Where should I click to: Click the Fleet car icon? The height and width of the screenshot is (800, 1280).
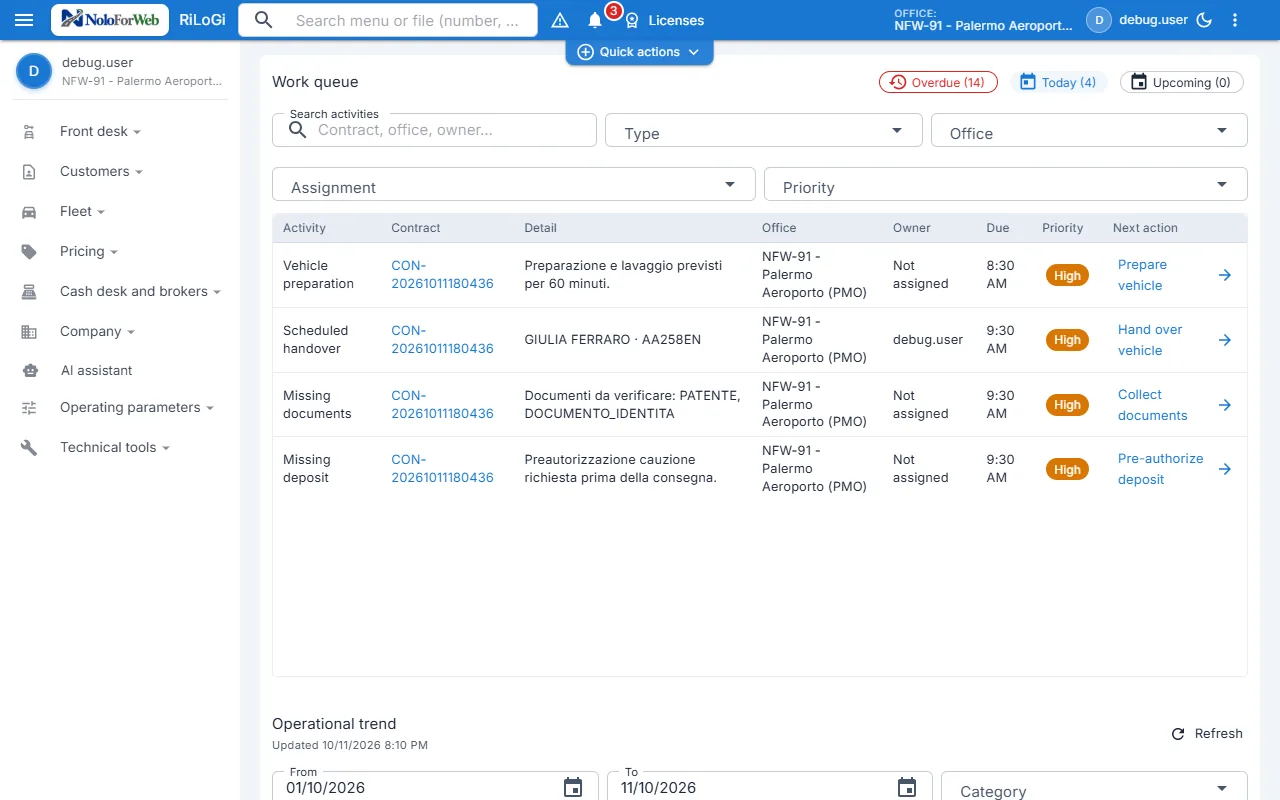29,211
